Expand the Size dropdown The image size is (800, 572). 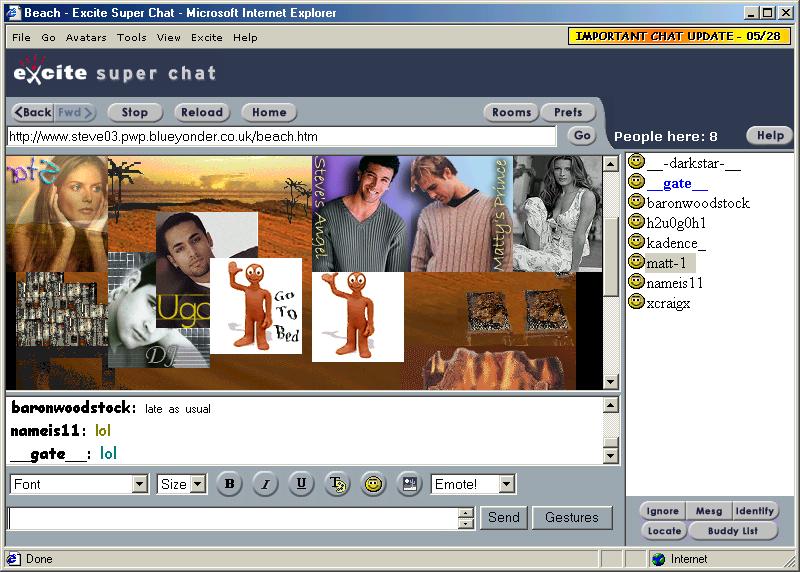[197, 484]
